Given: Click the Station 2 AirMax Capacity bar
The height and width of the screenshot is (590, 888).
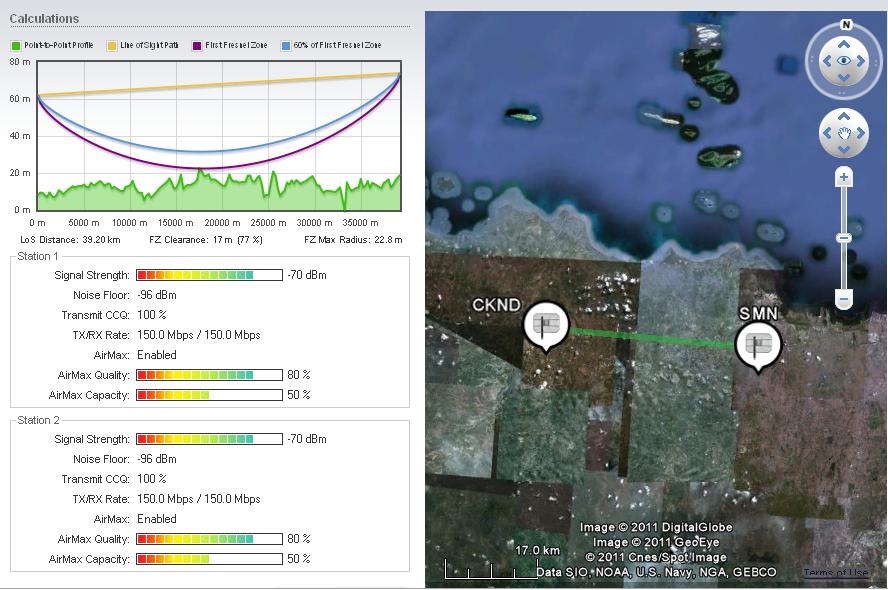Looking at the screenshot, I should click(x=209, y=559).
